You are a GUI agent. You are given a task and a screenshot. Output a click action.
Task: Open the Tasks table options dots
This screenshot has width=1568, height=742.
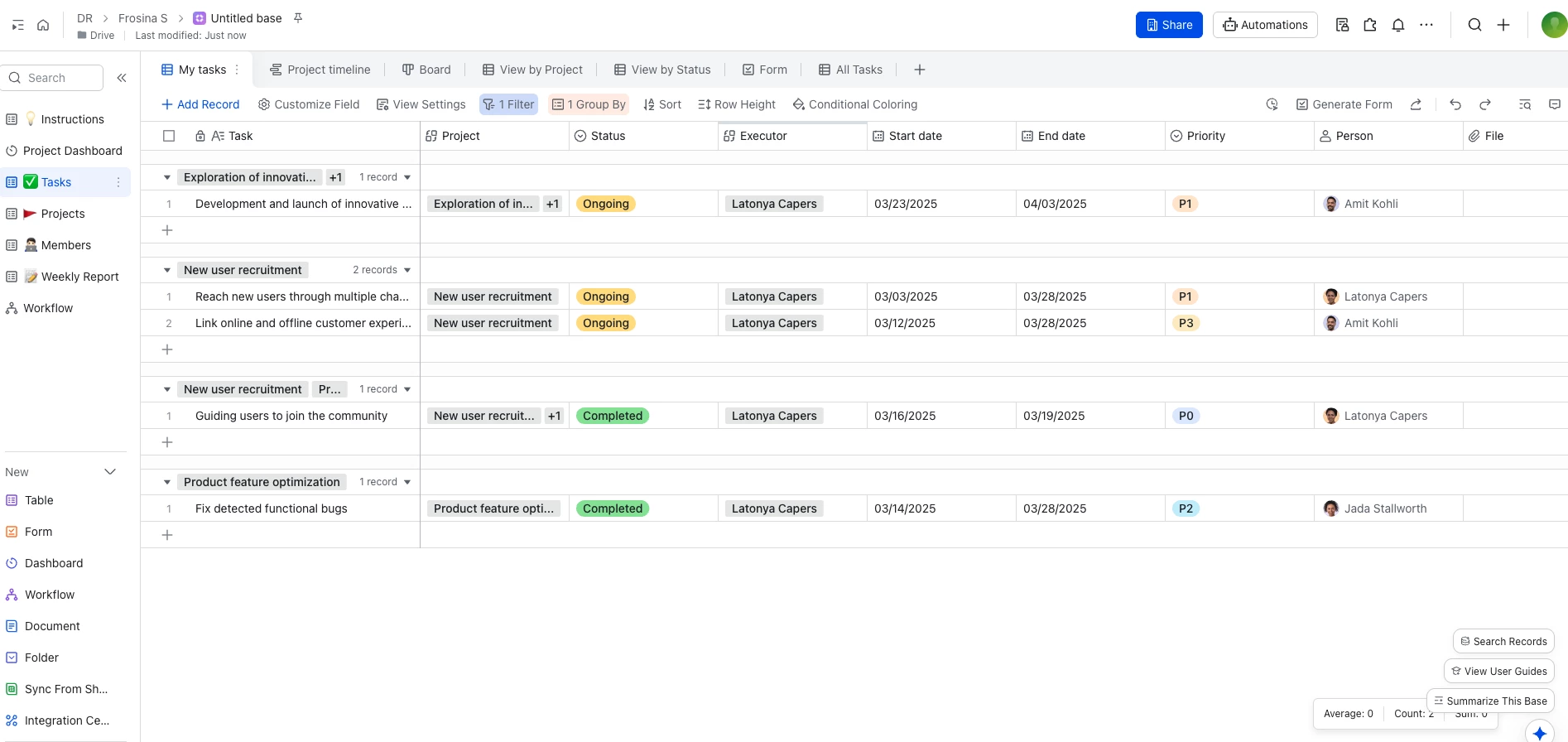tap(118, 182)
